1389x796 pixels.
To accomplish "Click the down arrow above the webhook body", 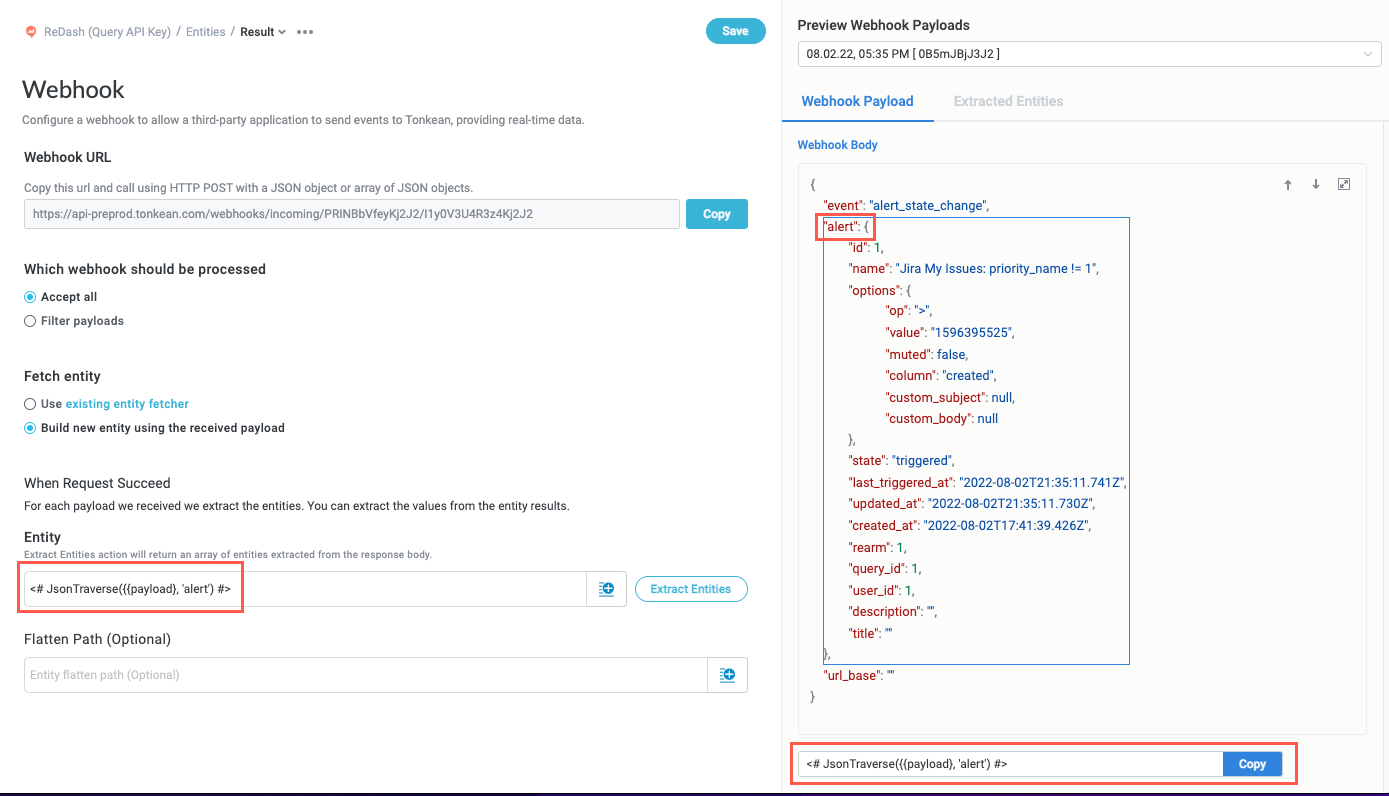I will coord(1316,184).
